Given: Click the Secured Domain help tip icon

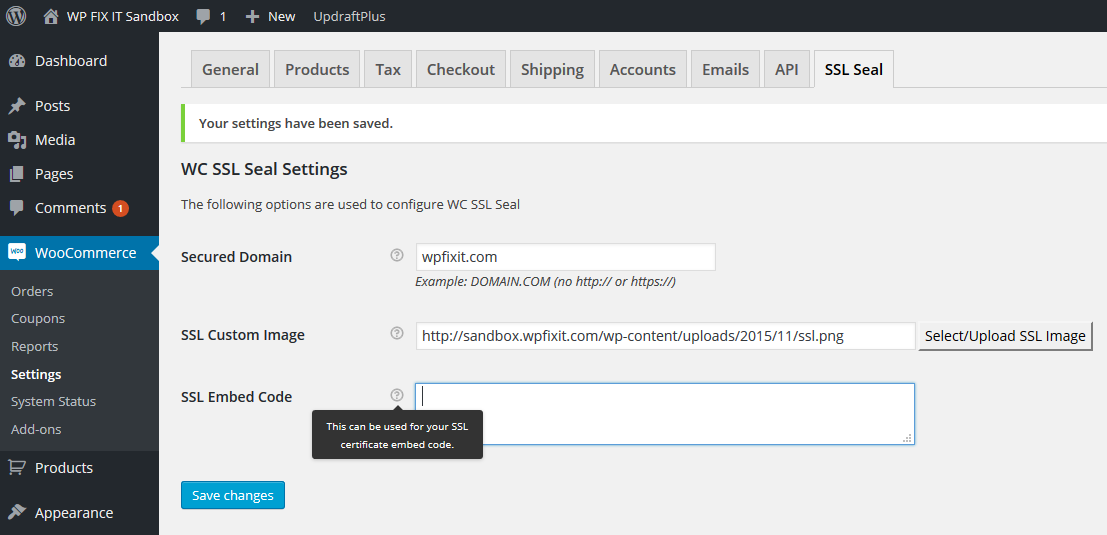Looking at the screenshot, I should (397, 256).
